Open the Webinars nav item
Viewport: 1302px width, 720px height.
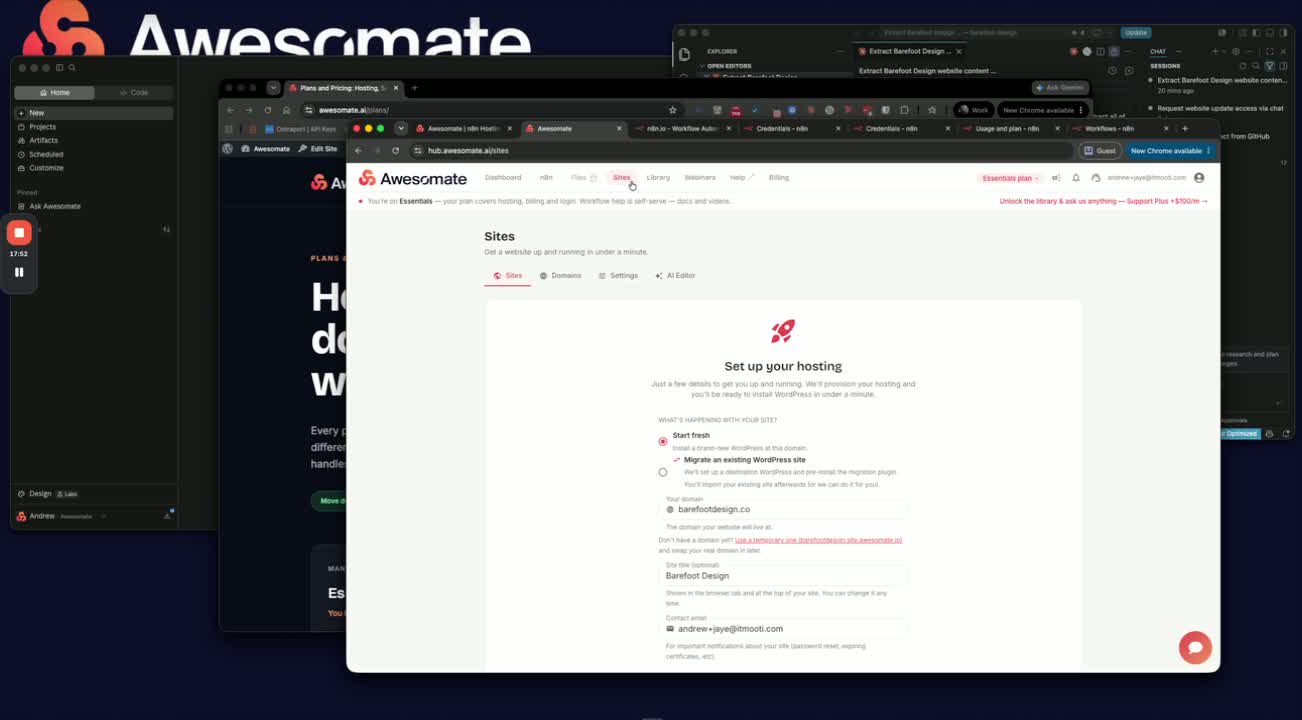pos(700,178)
